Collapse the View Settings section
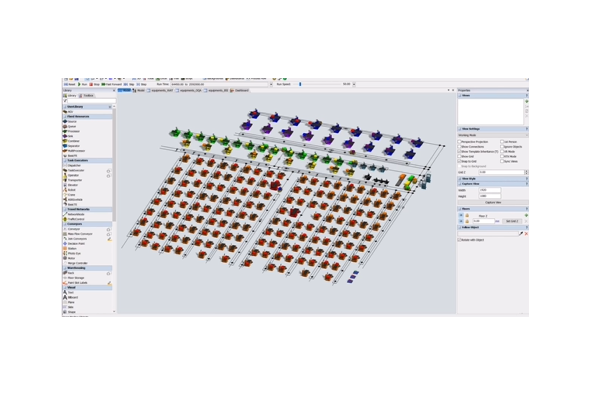The width and height of the screenshot is (590, 395). tap(493, 129)
